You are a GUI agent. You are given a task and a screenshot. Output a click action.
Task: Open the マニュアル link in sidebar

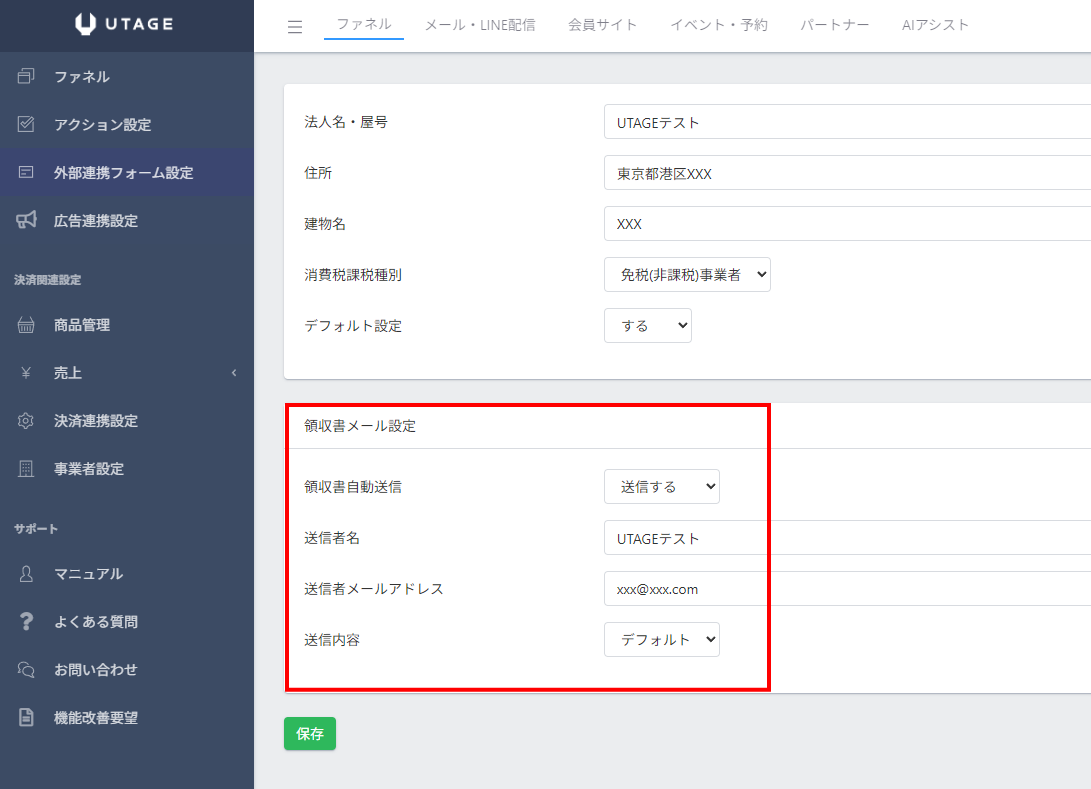click(88, 574)
